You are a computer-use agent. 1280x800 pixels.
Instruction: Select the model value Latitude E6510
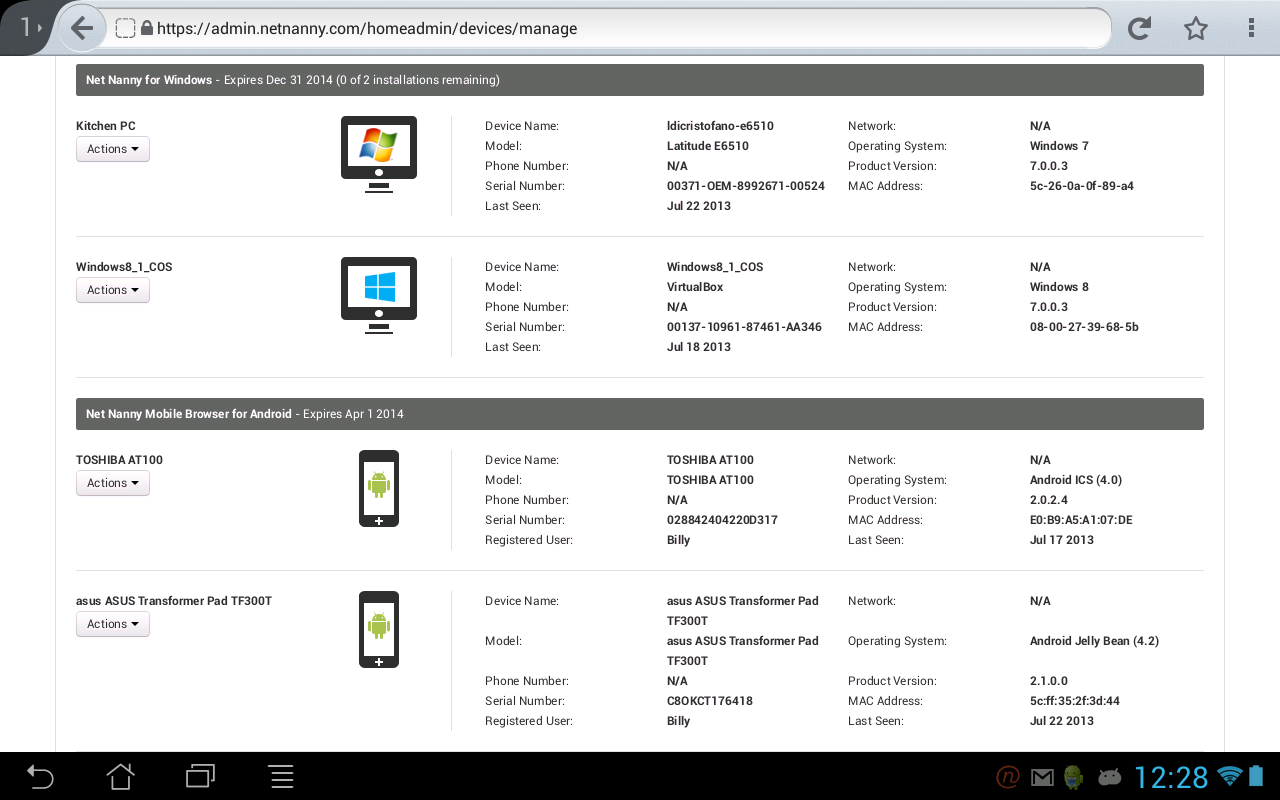coord(708,146)
